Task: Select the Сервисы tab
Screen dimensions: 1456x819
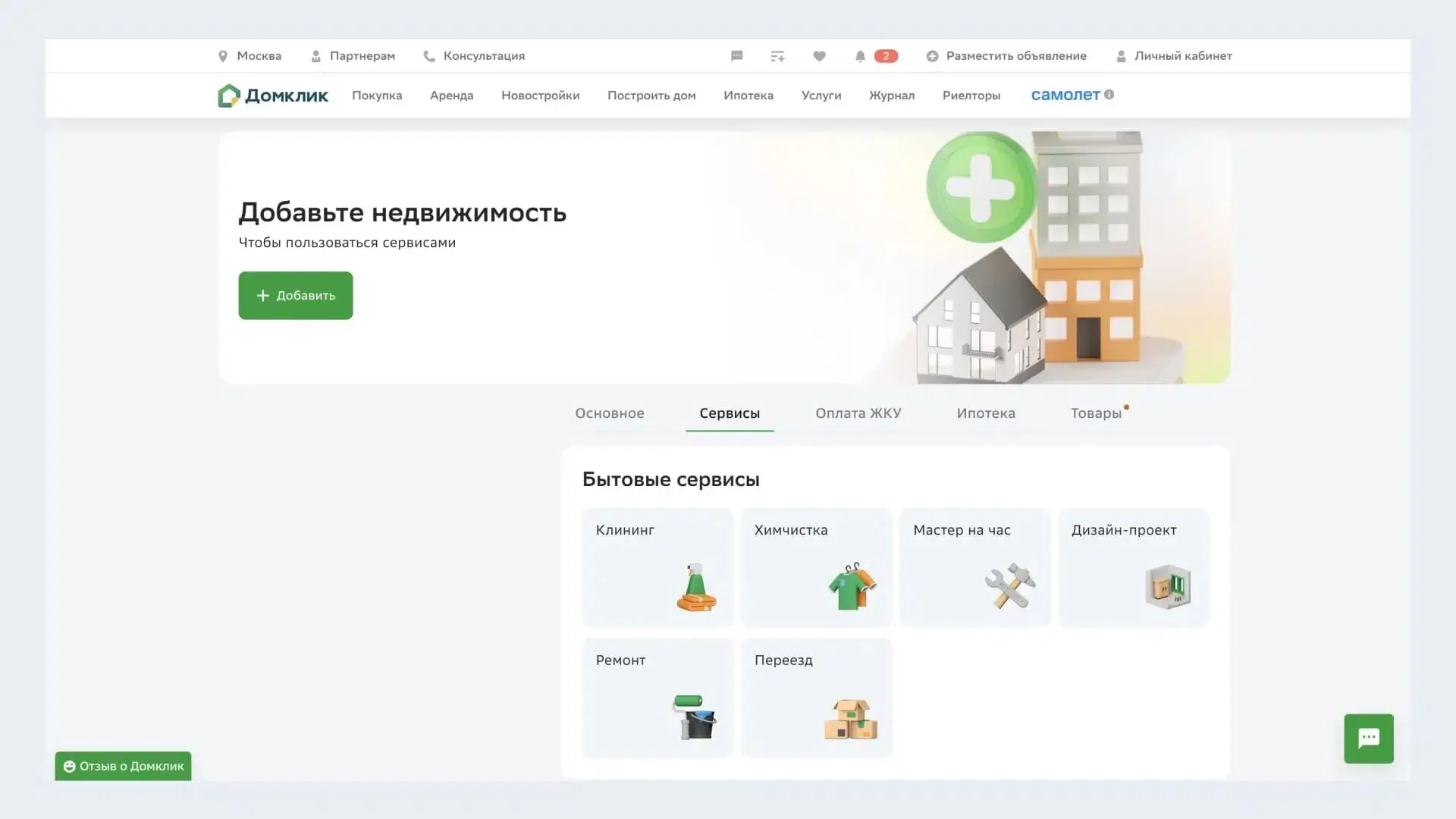Action: (730, 413)
